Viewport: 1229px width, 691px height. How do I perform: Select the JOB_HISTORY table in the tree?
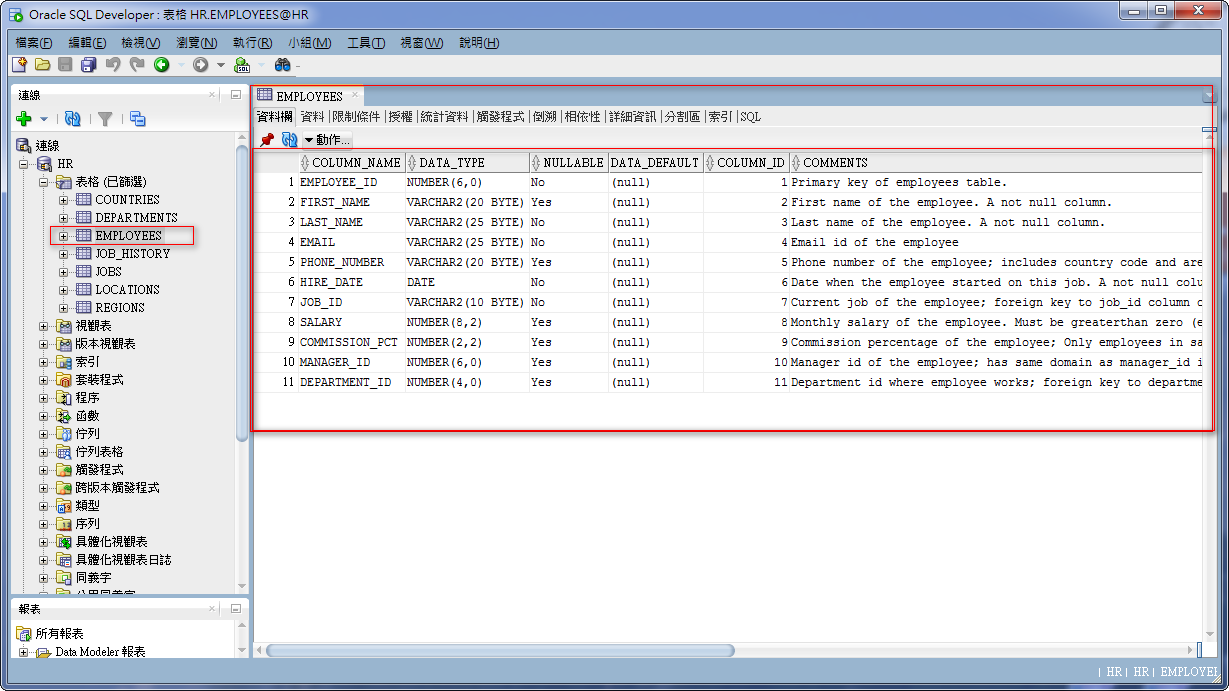click(x=132, y=254)
